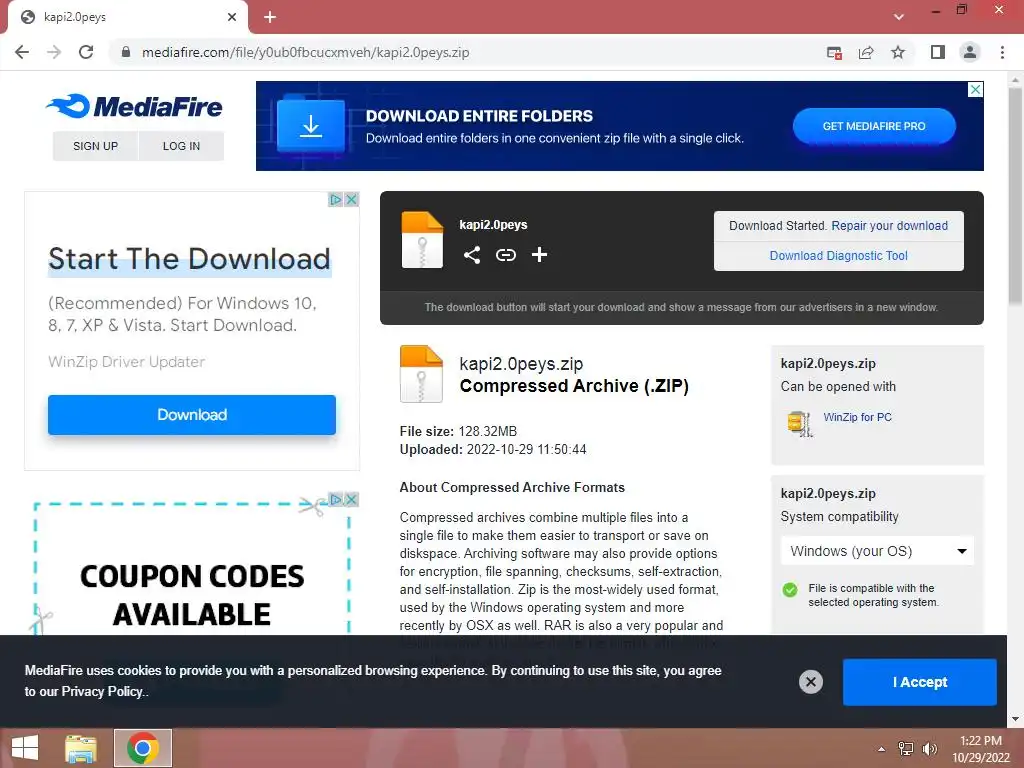Click the share icon under kapi2.0peys
Image resolution: width=1024 pixels, height=768 pixels.
472,255
